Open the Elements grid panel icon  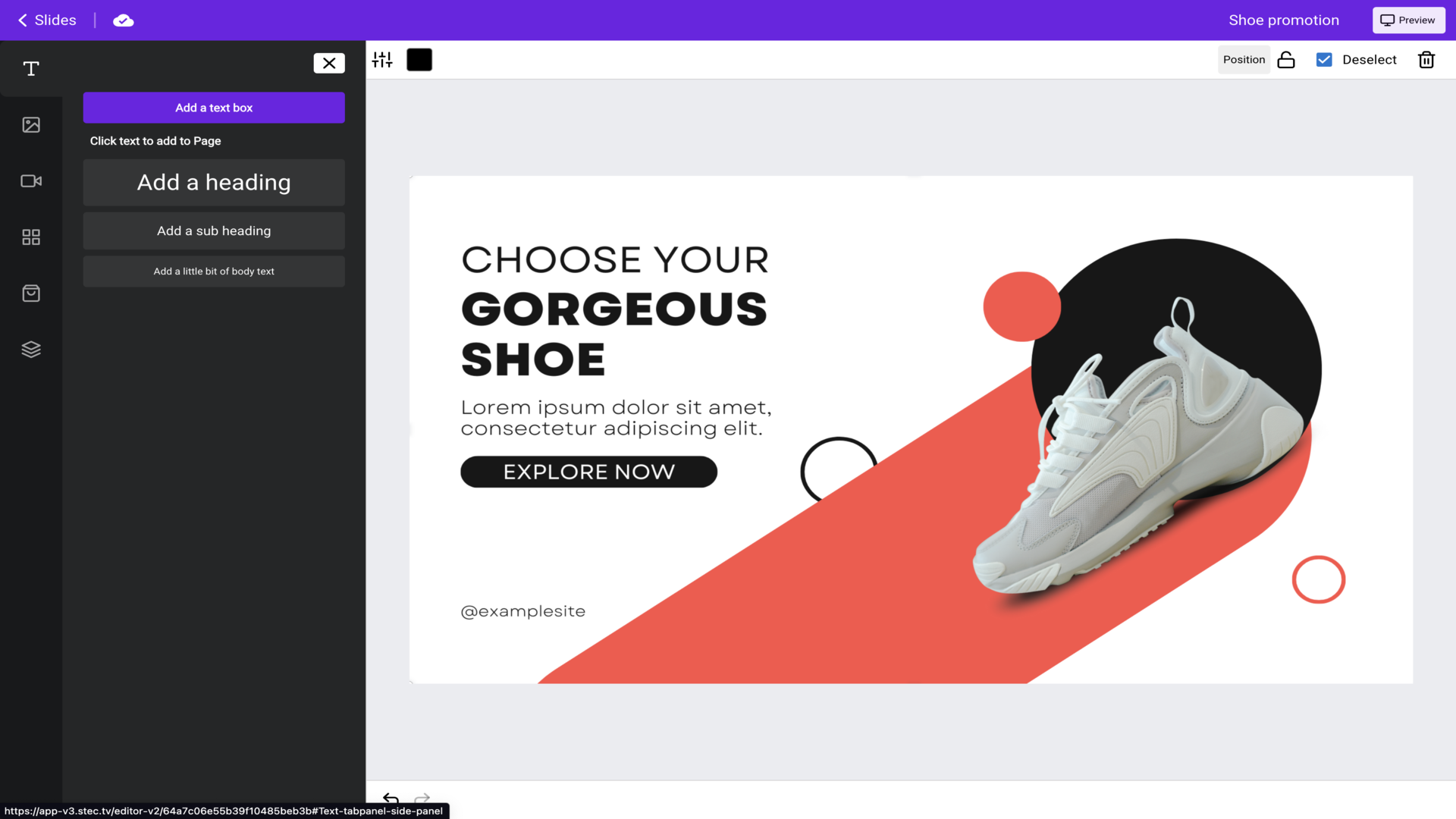click(31, 237)
